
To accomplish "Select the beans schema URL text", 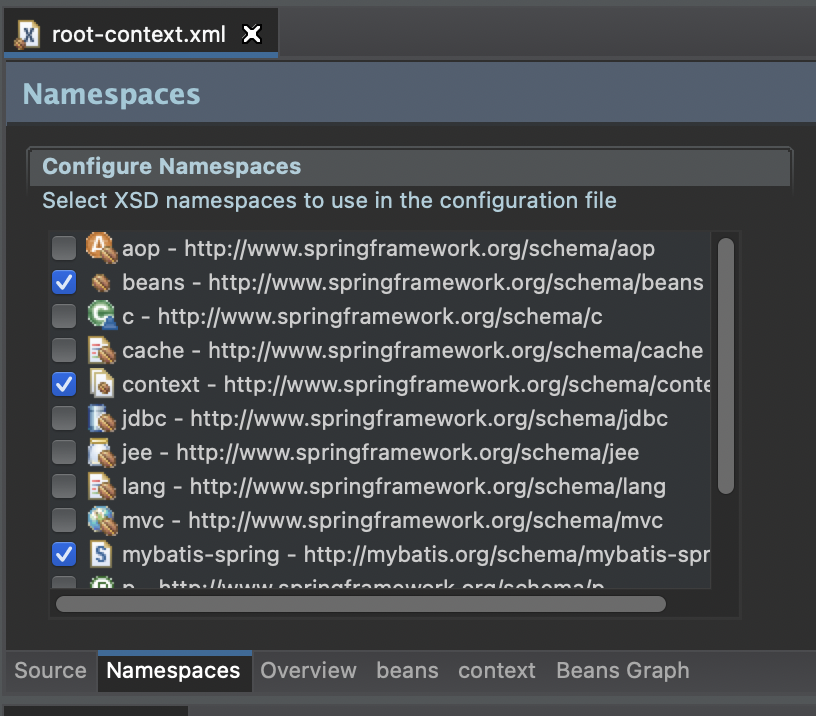I will click(x=456, y=283).
